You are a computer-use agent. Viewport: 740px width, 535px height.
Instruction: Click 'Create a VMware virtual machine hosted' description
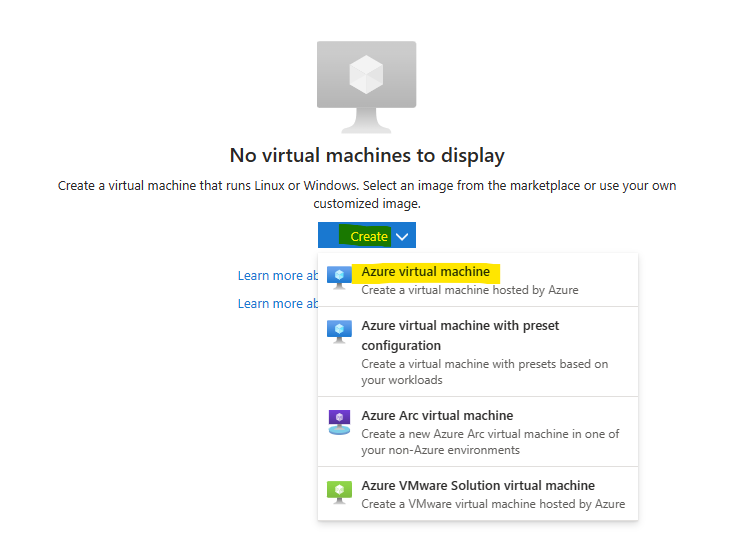point(493,504)
